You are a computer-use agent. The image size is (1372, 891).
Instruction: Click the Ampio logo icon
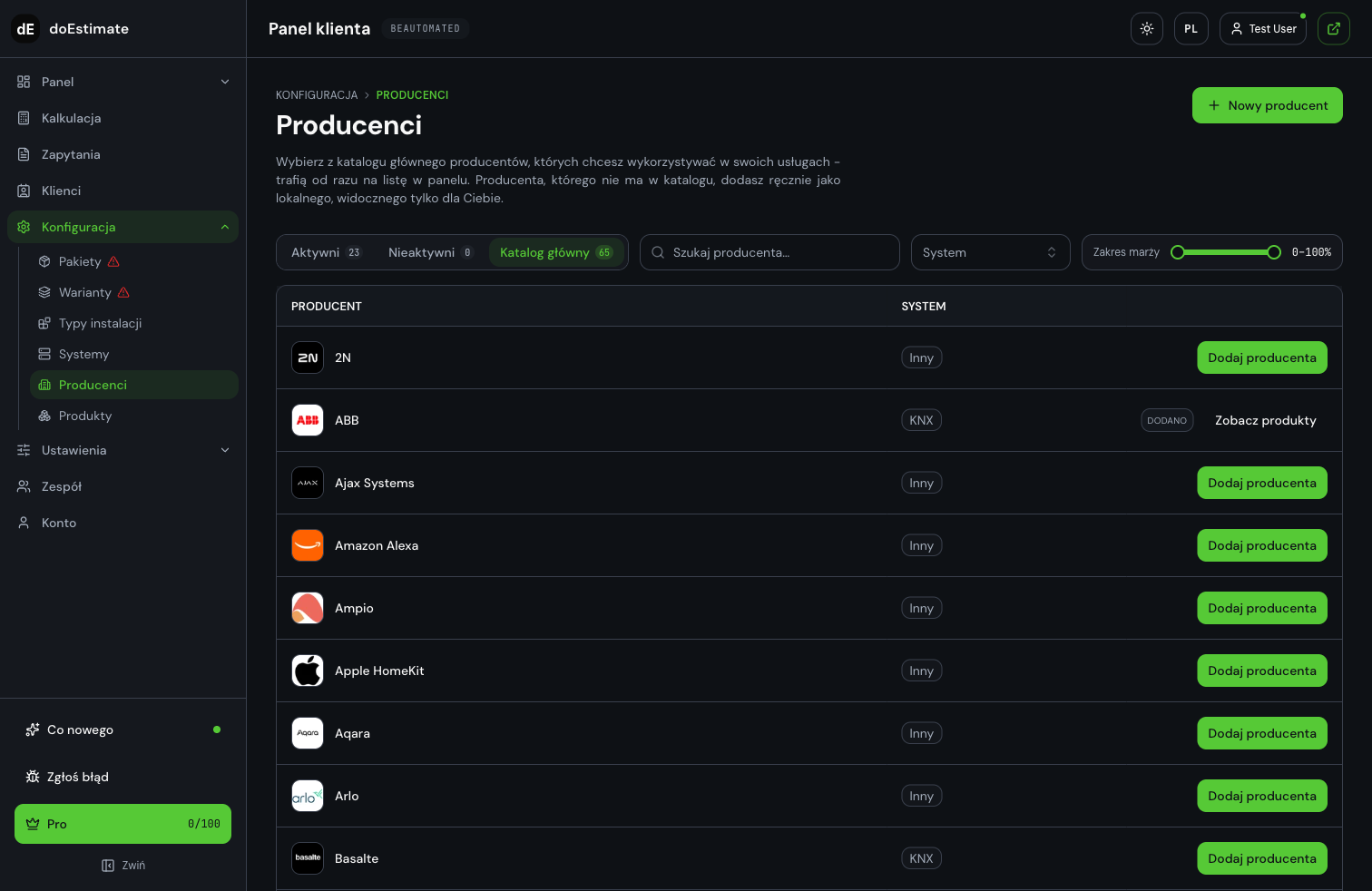(308, 608)
